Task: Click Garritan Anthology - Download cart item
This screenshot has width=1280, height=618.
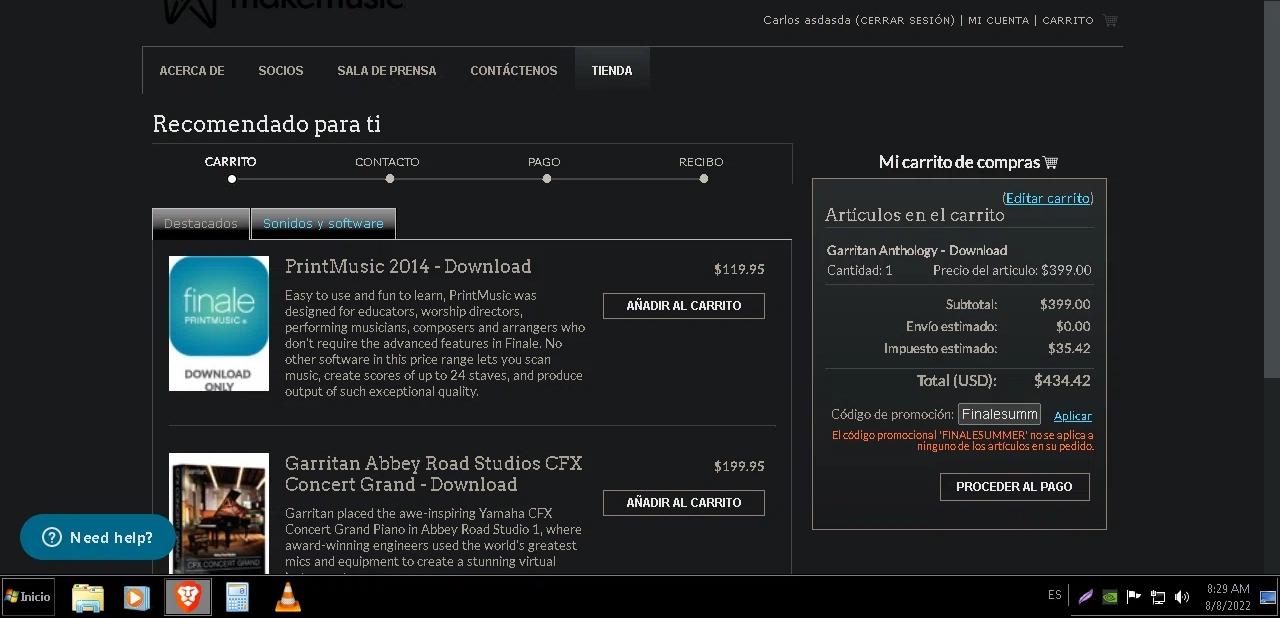Action: point(917,251)
